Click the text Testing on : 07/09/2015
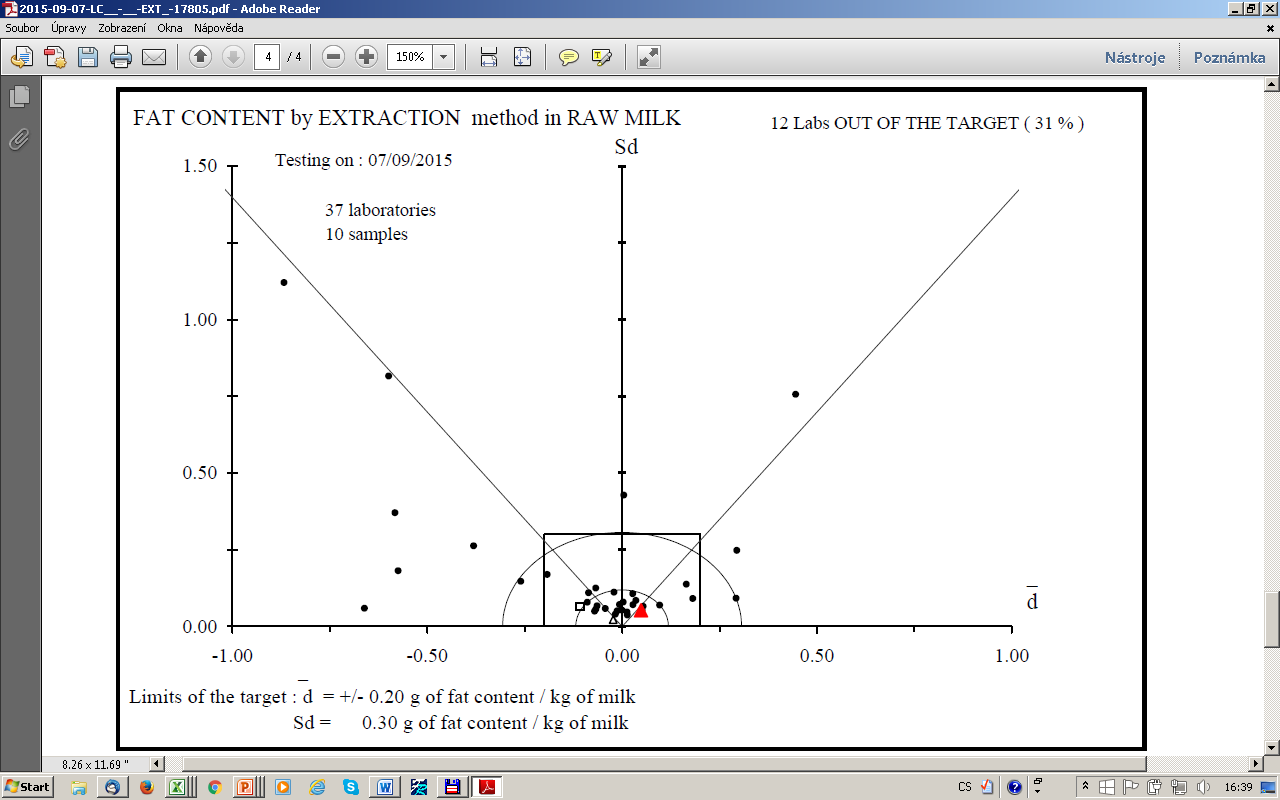 tap(364, 160)
